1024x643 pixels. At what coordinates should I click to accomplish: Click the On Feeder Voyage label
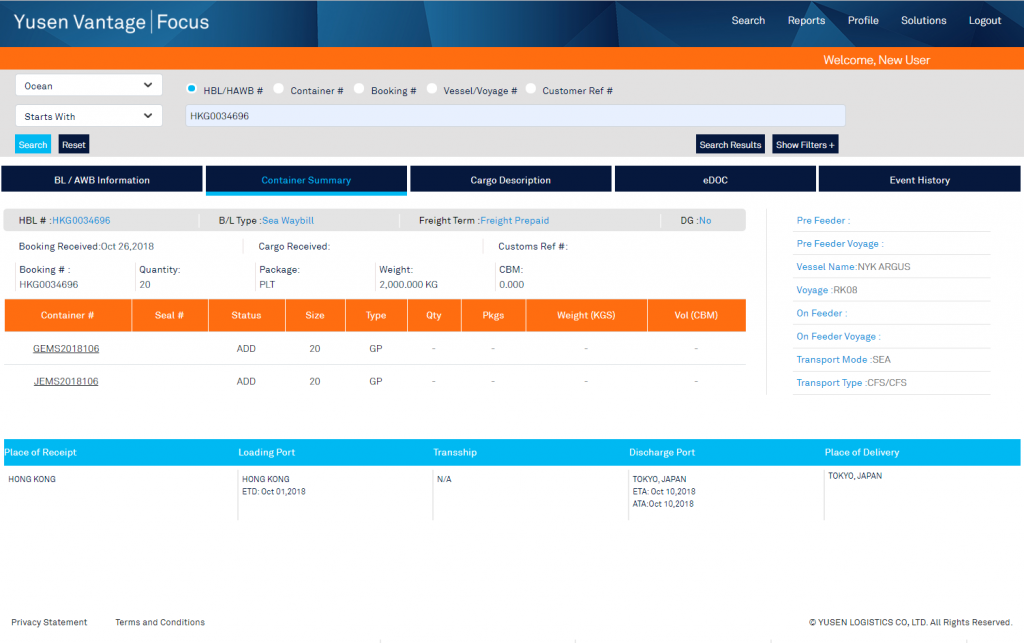(x=839, y=337)
